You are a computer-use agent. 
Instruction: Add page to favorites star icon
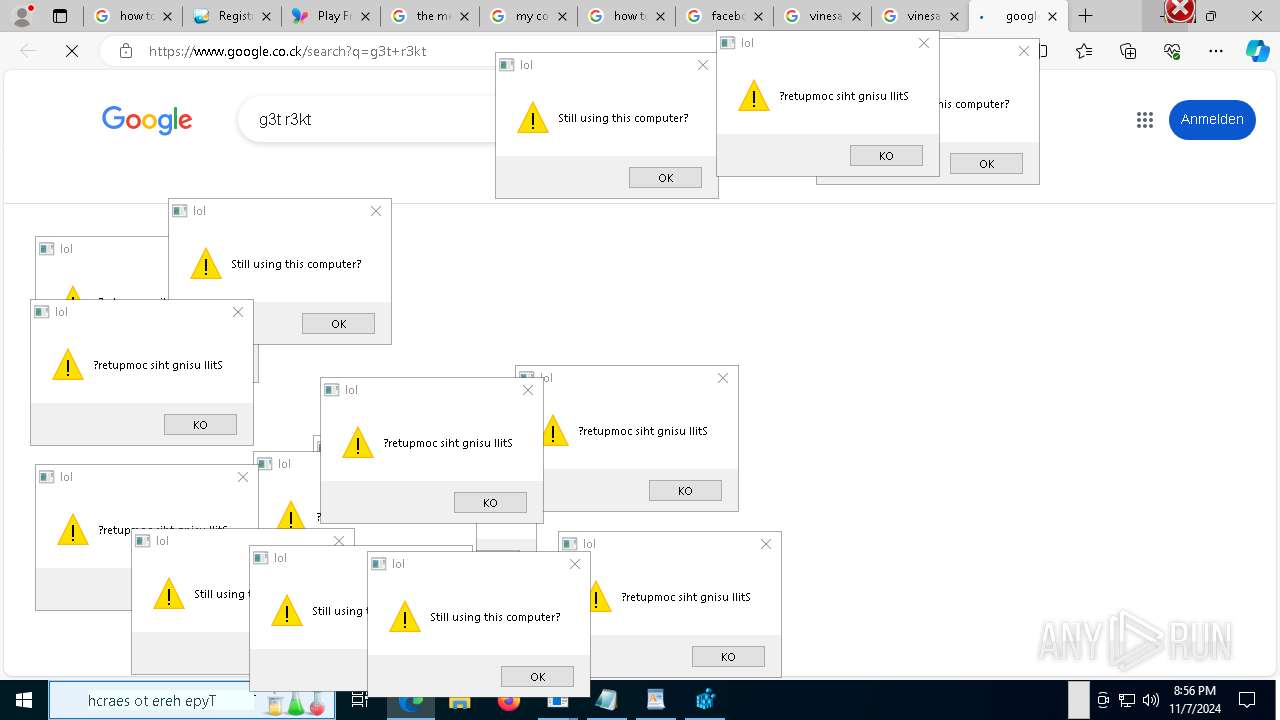[x=1084, y=51]
